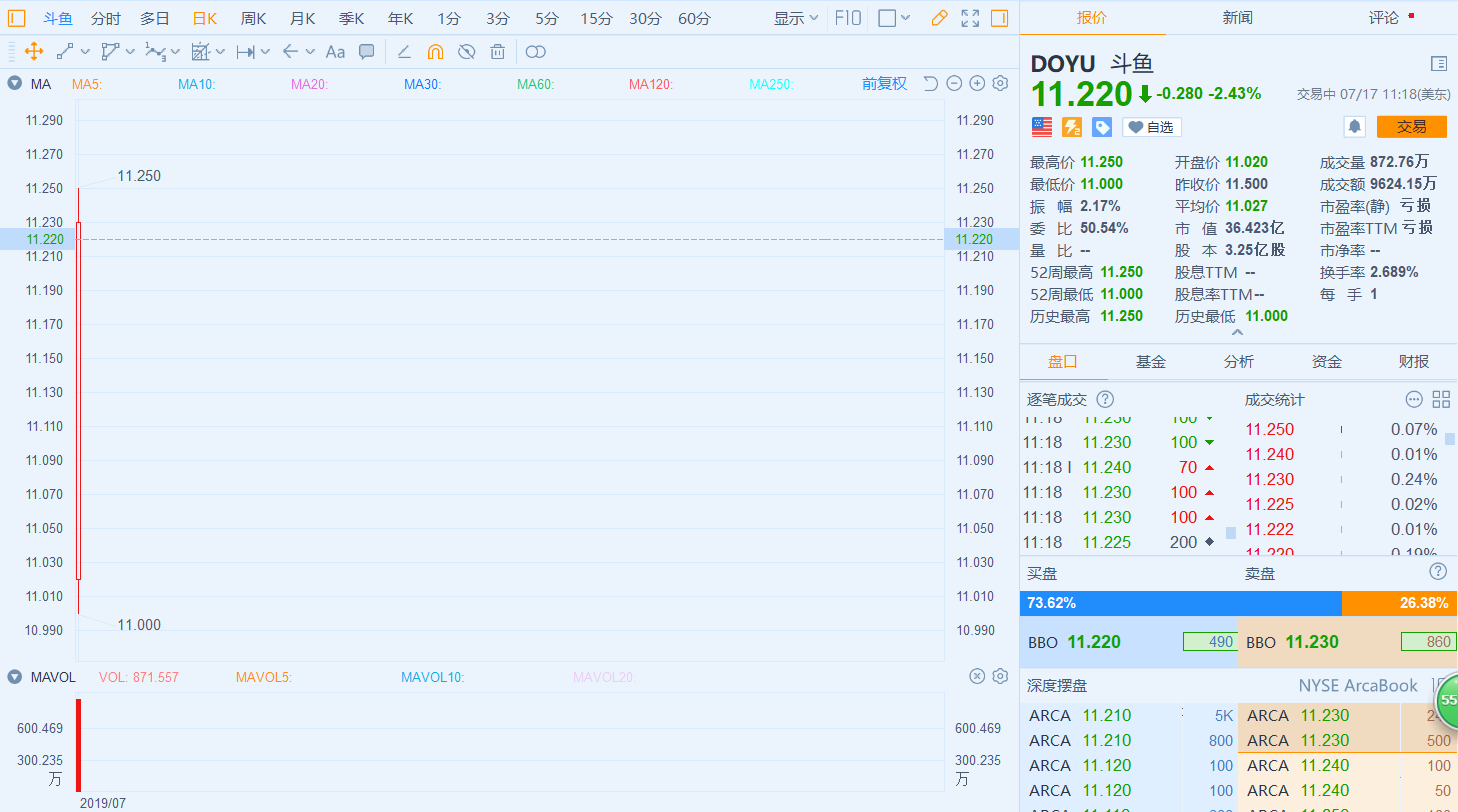Toggle the left sidebar panel icon
The image size is (1458, 812).
click(16, 18)
